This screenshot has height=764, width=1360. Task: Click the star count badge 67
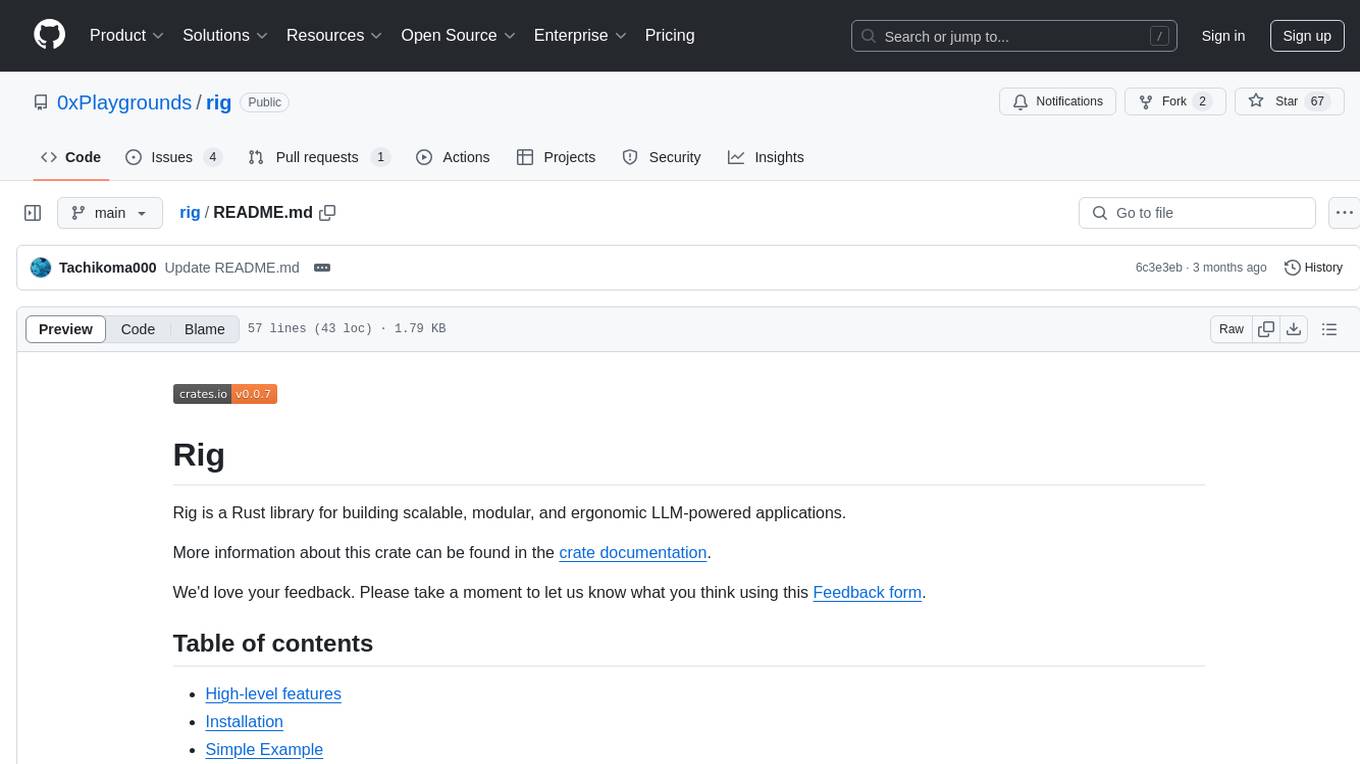pyautogui.click(x=1318, y=101)
